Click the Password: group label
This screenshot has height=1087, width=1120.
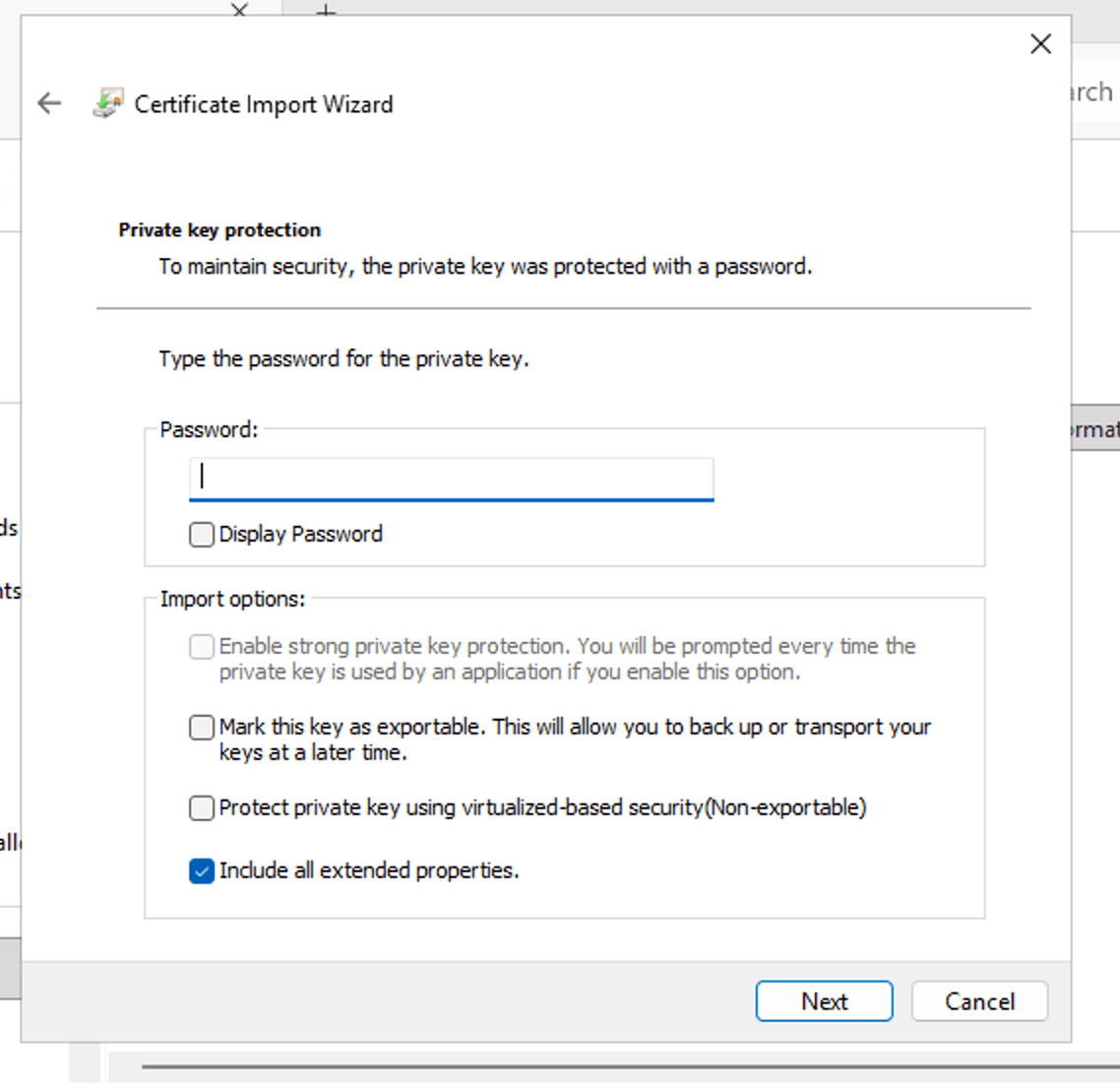click(209, 430)
